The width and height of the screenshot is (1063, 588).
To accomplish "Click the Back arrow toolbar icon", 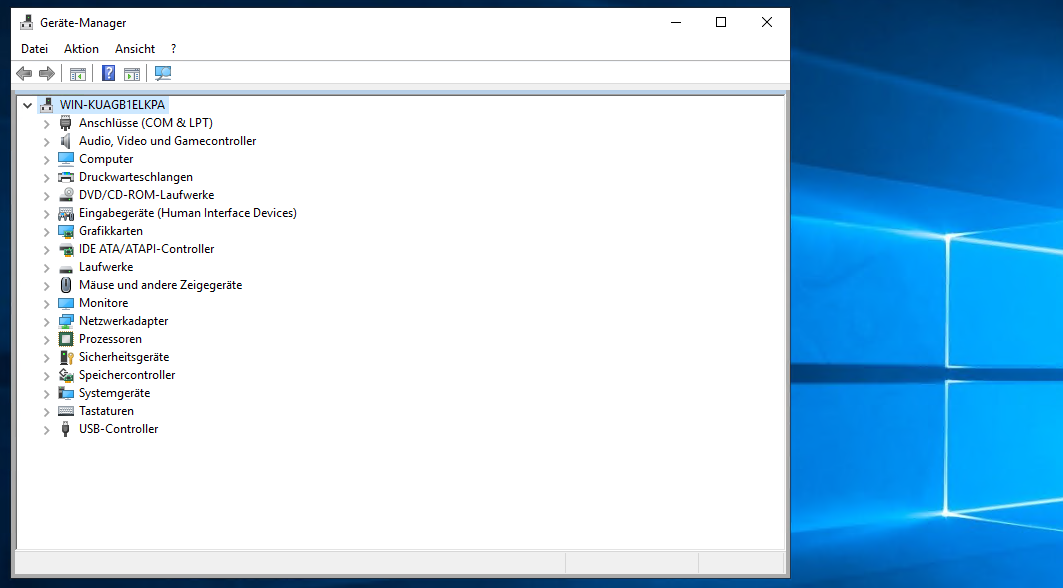I will tap(24, 73).
